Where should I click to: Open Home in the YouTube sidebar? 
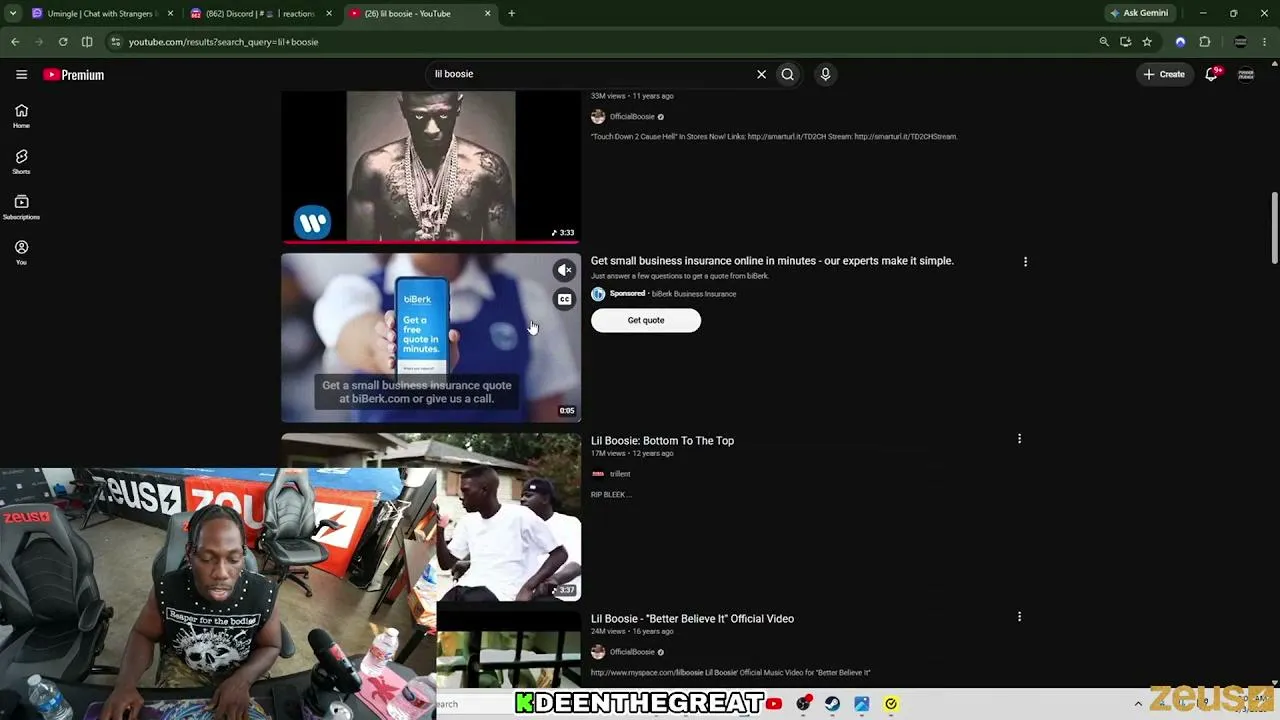[21, 116]
